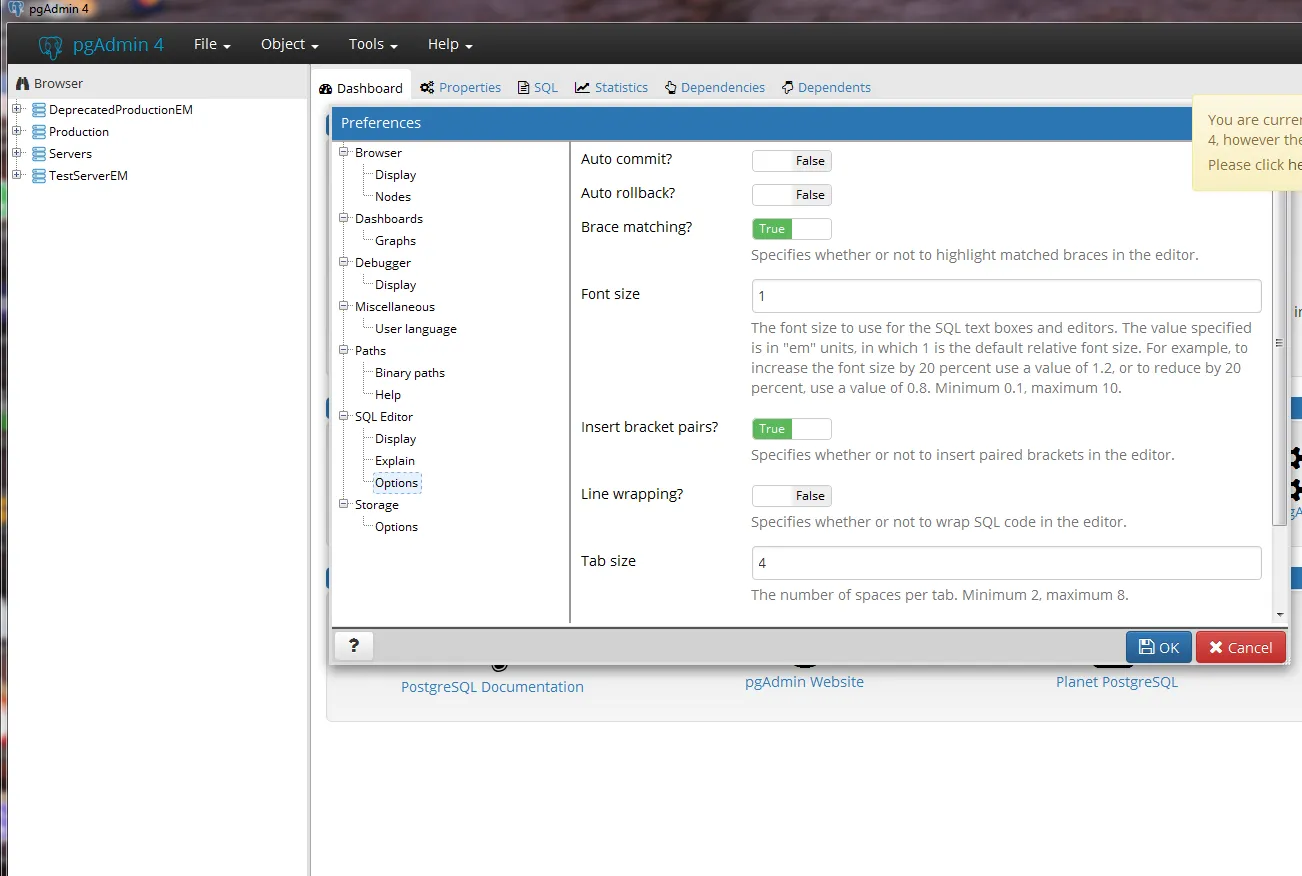Collapse the Paths preferences category

344,351
